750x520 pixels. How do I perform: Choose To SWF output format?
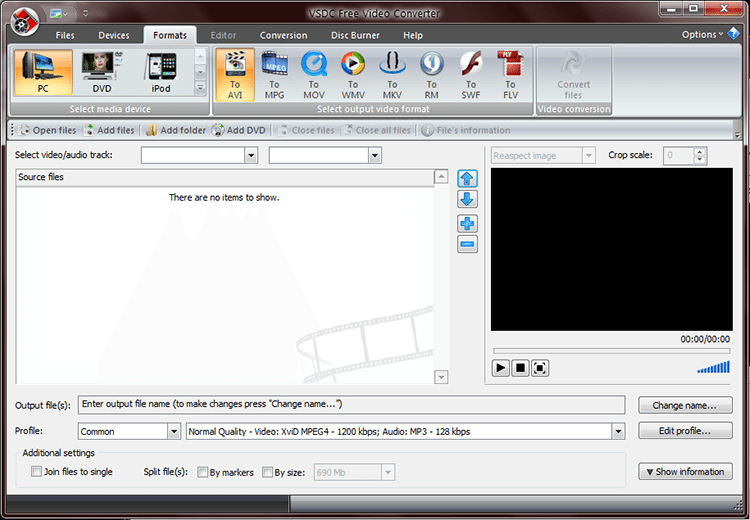tap(471, 75)
